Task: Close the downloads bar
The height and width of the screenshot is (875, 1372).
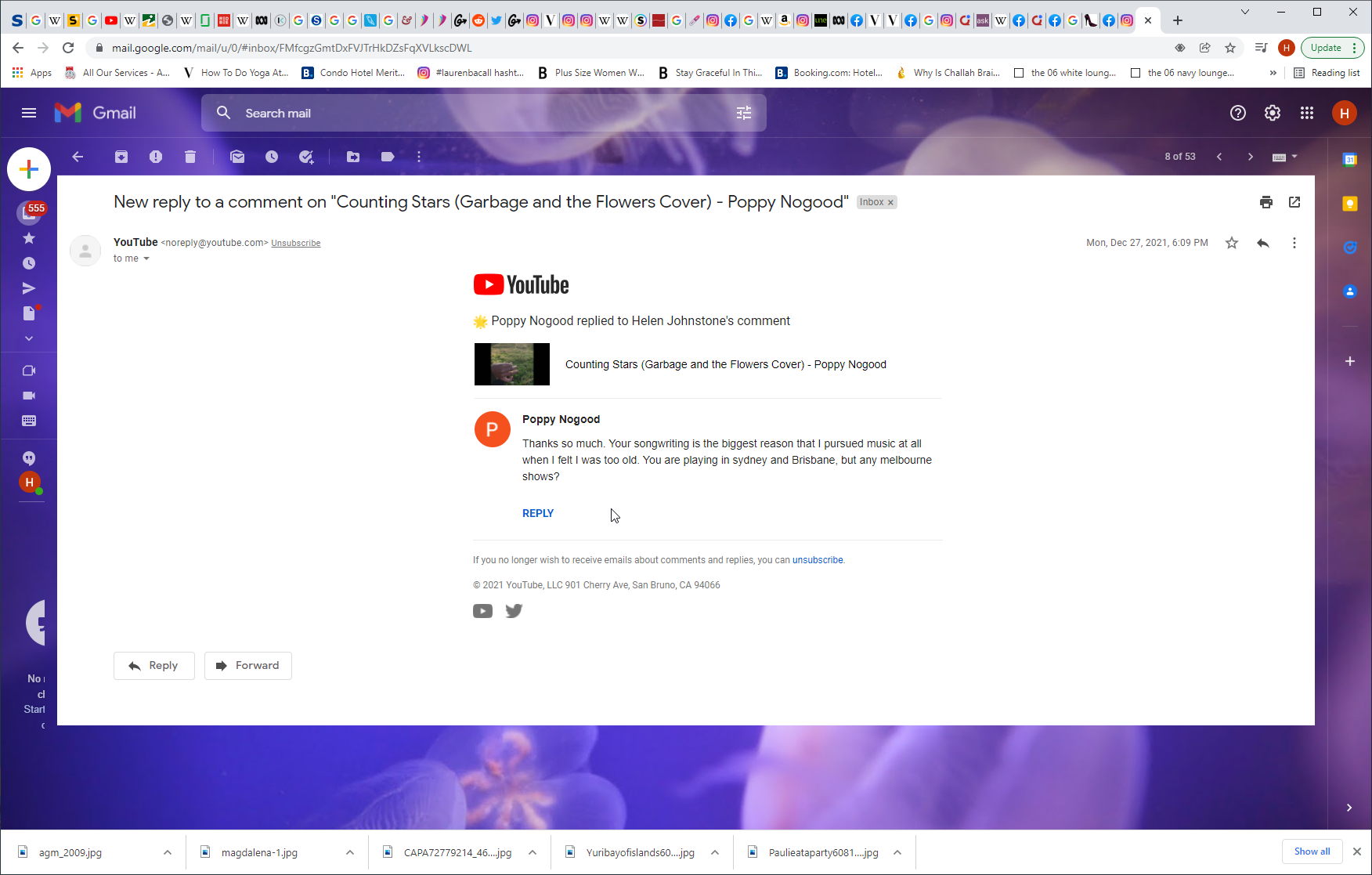Action: point(1357,851)
